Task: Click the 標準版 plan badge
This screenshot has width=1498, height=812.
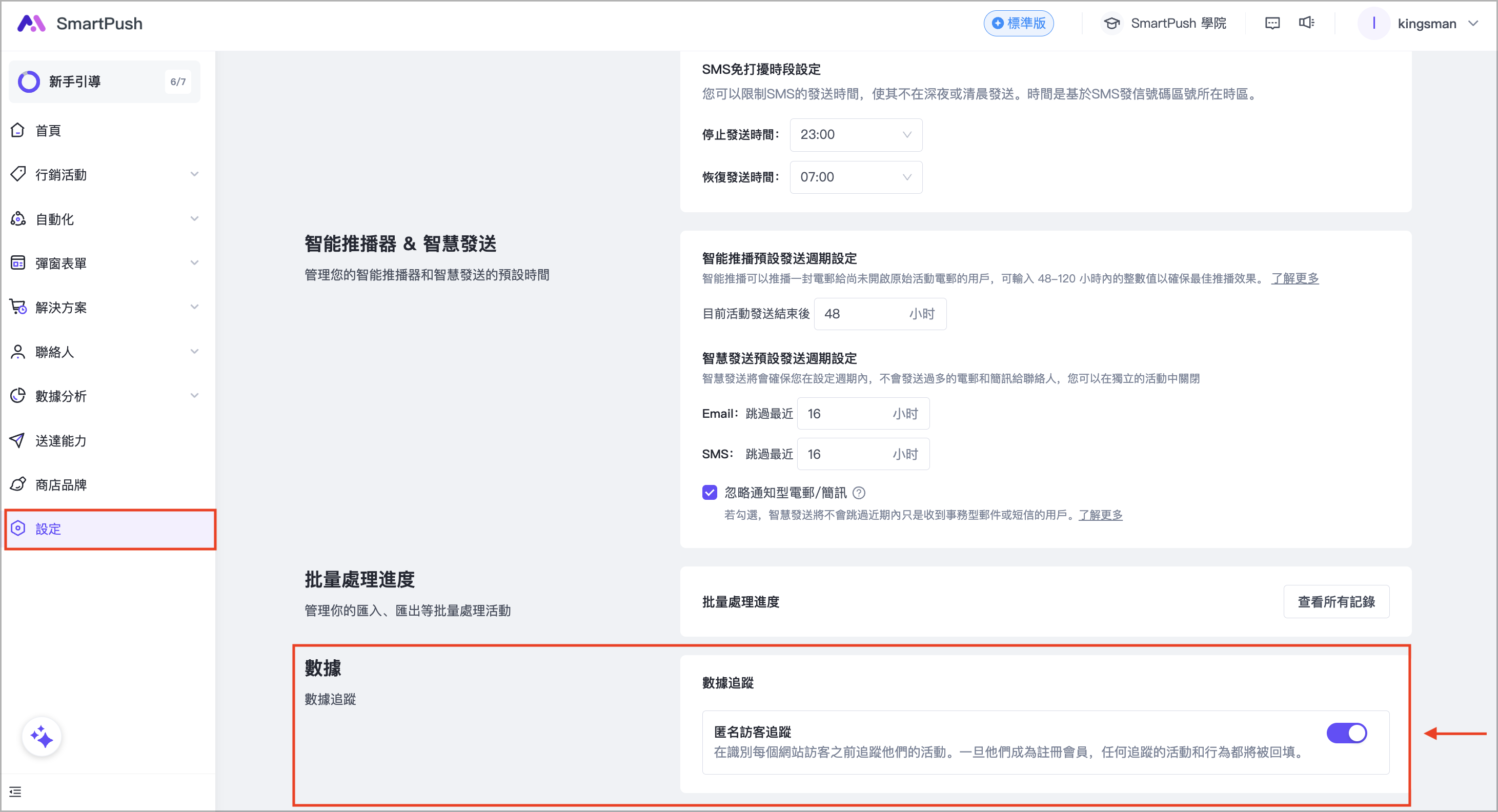Action: 1018,23
